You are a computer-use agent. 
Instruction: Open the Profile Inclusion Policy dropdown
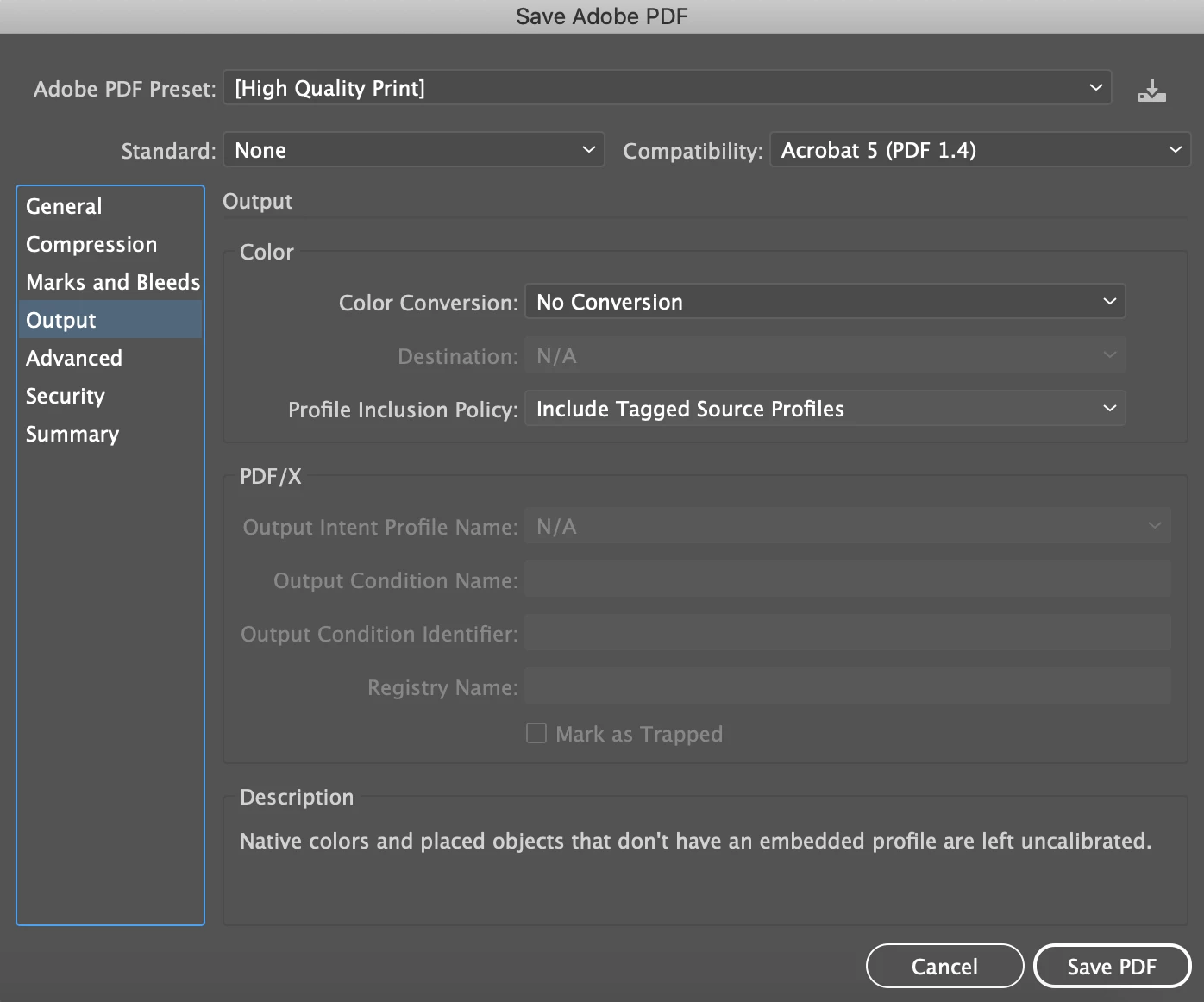point(825,409)
